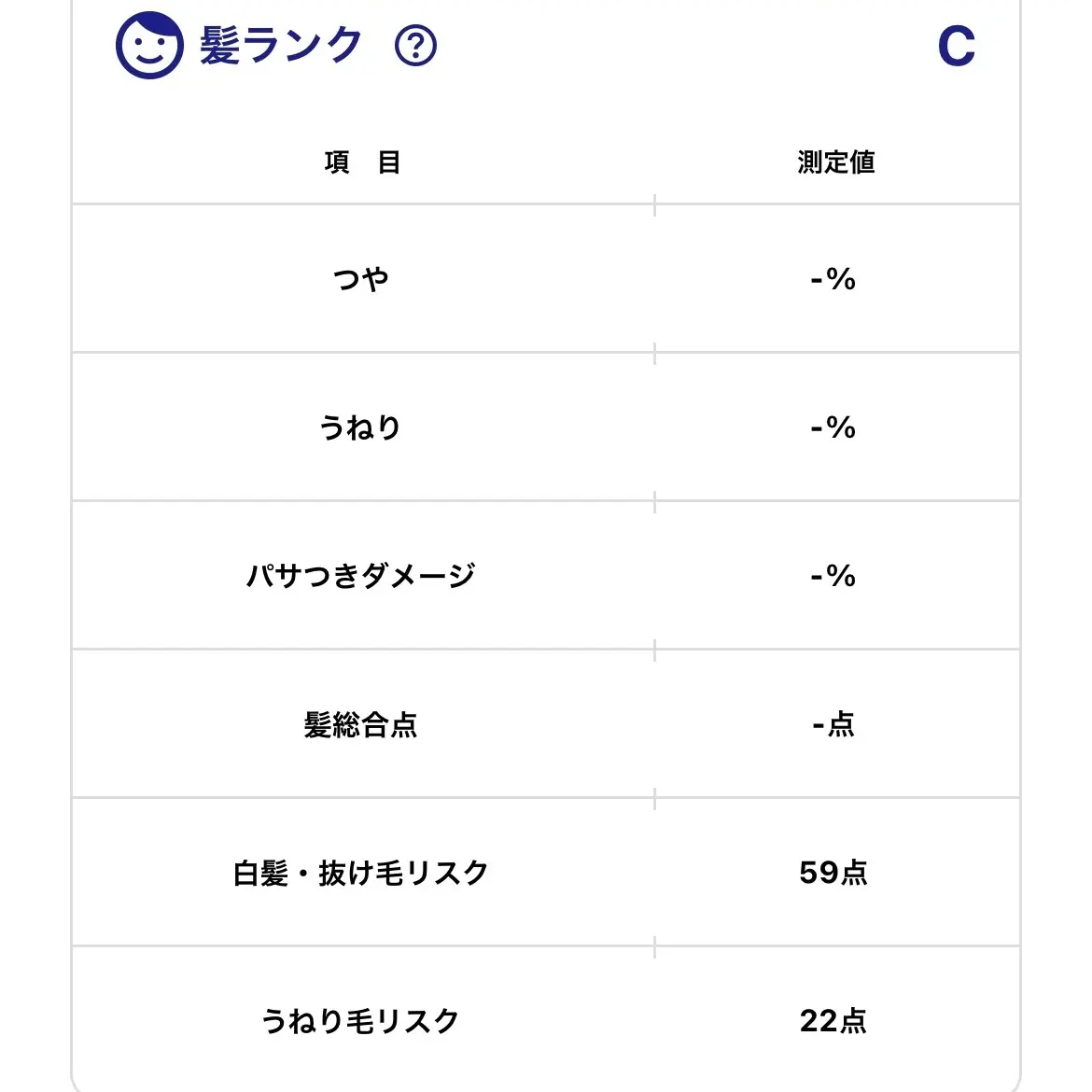Select the 白髪・抜け毛リスク row label
Screen dimensions: 1092x1092
coord(361,874)
